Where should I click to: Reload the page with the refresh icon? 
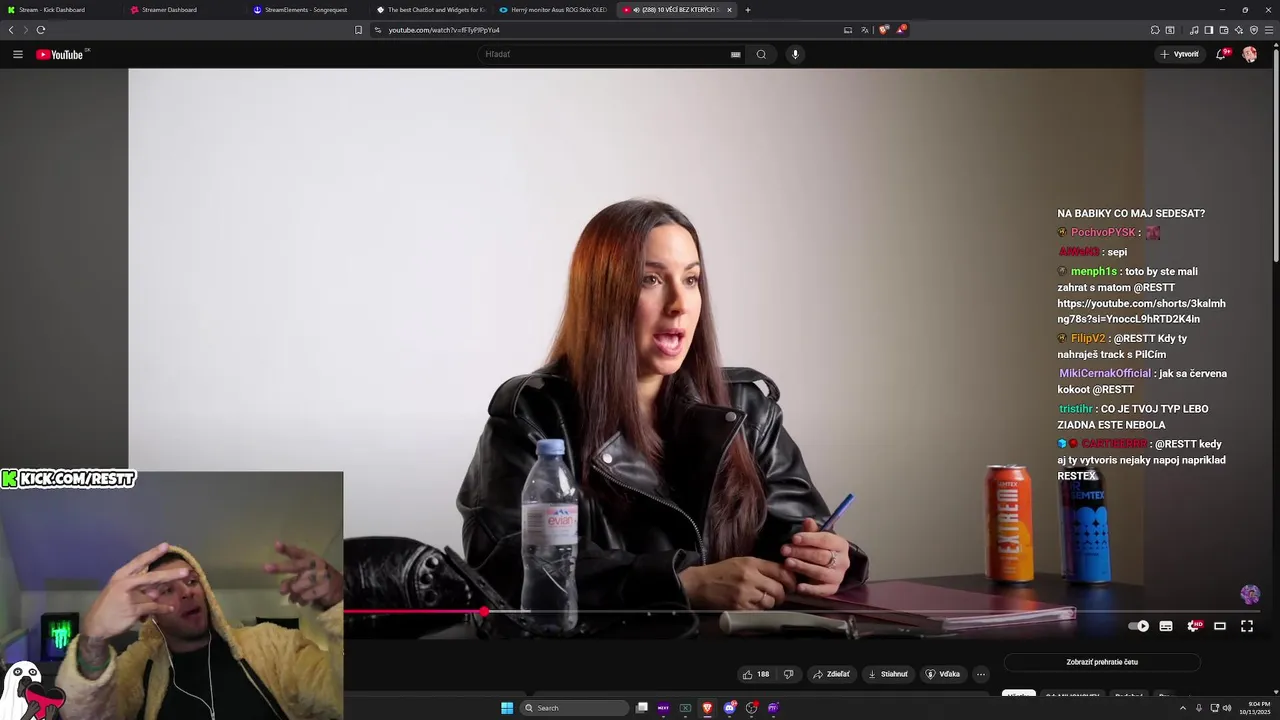tap(40, 30)
